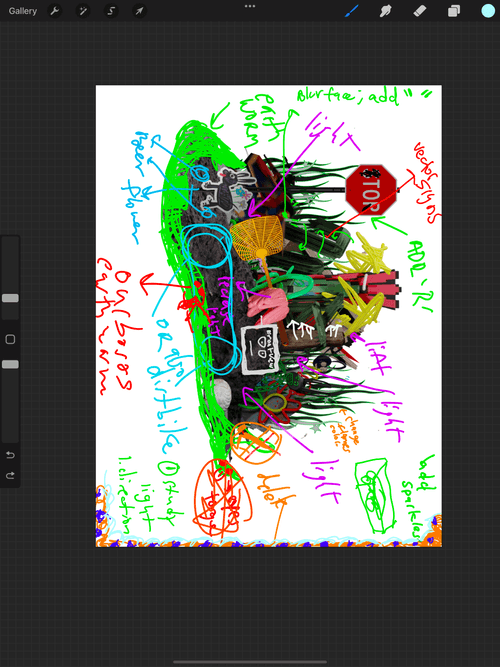Open the Actions wrench menu
Image resolution: width=500 pixels, height=667 pixels.
[54, 11]
